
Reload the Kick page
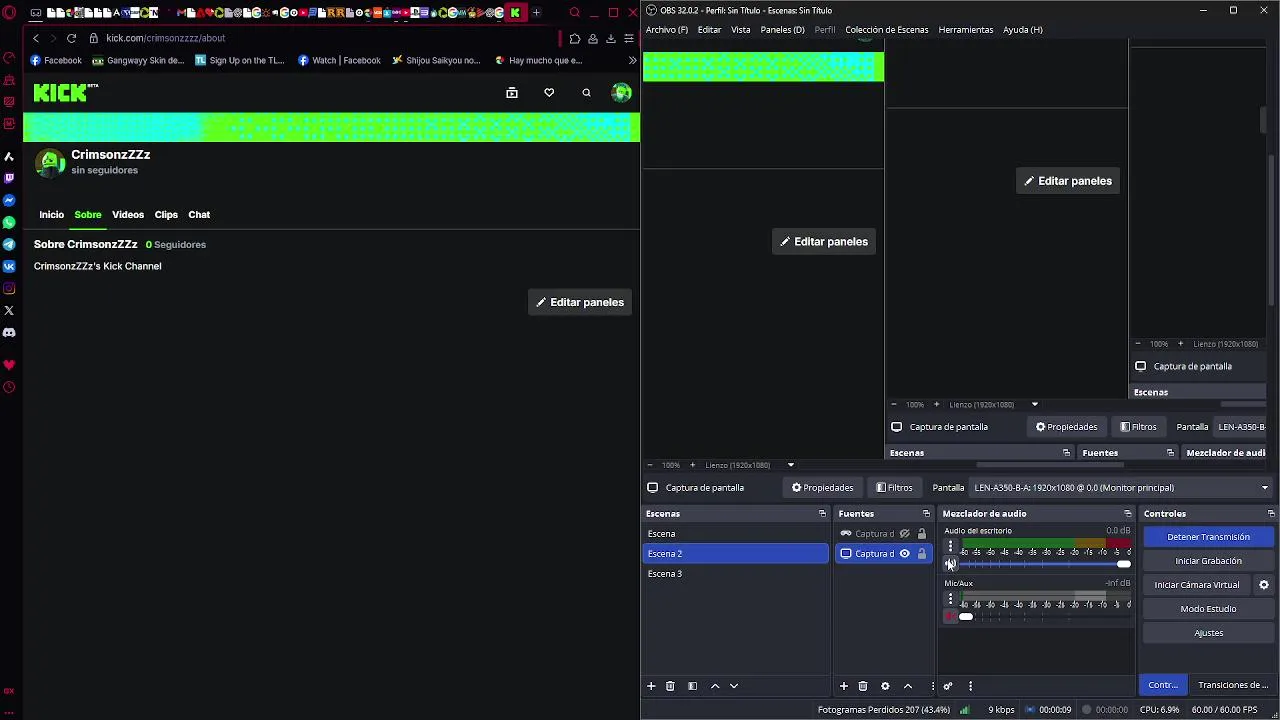click(71, 38)
